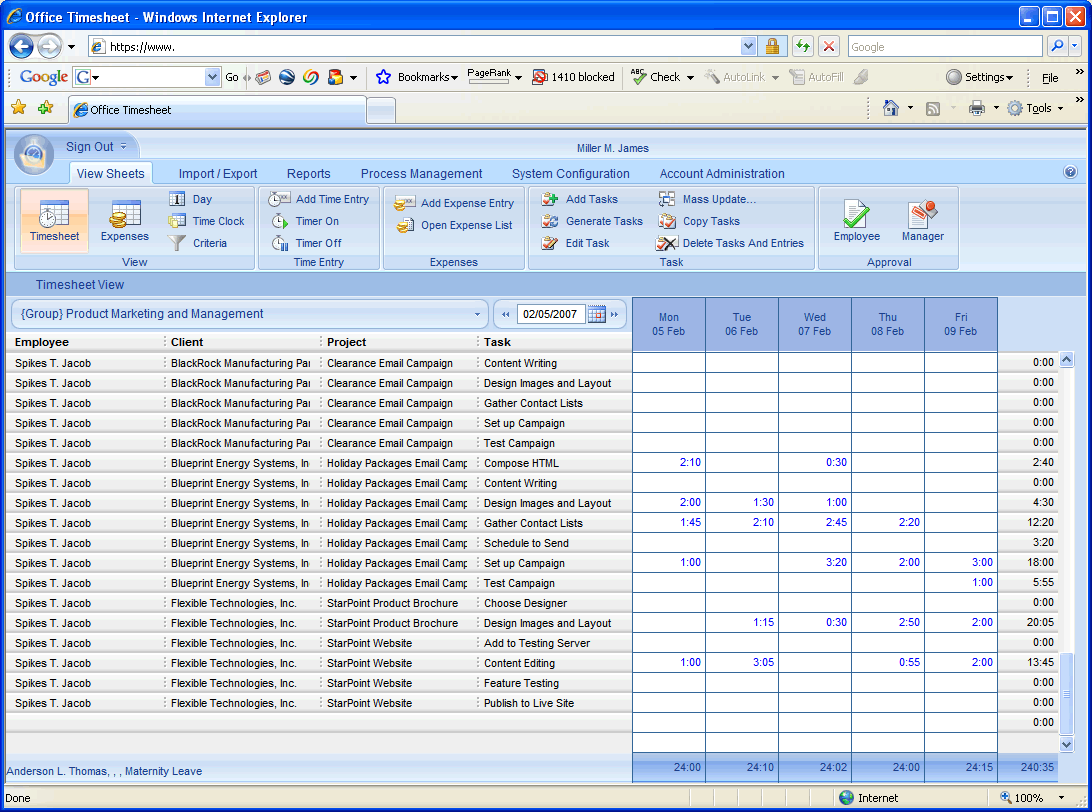This screenshot has height=812, width=1092.
Task: Click Generate Tasks button
Action: [x=604, y=221]
